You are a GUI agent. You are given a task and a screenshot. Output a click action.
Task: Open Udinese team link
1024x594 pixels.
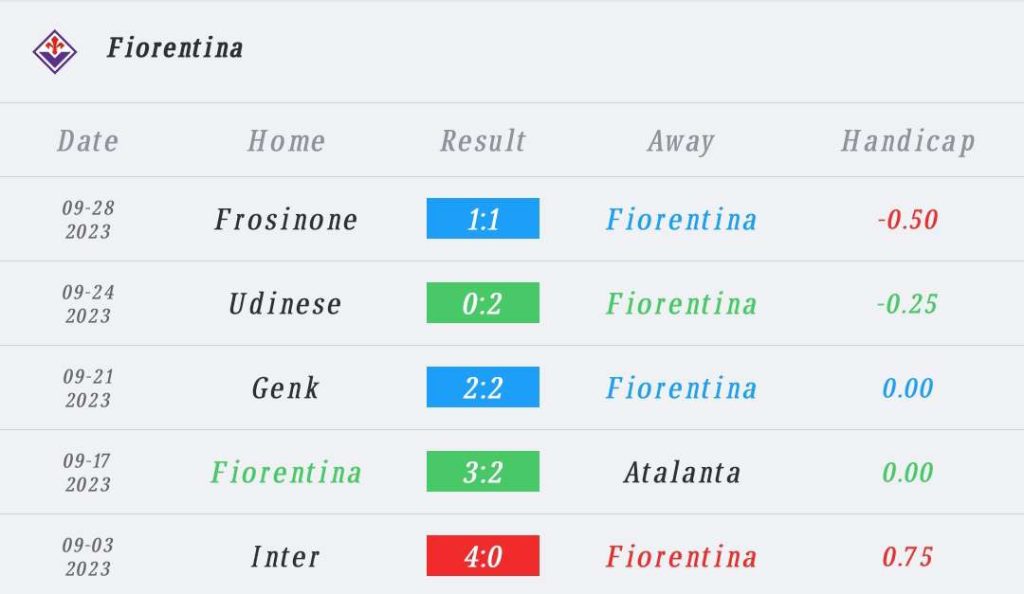[285, 304]
